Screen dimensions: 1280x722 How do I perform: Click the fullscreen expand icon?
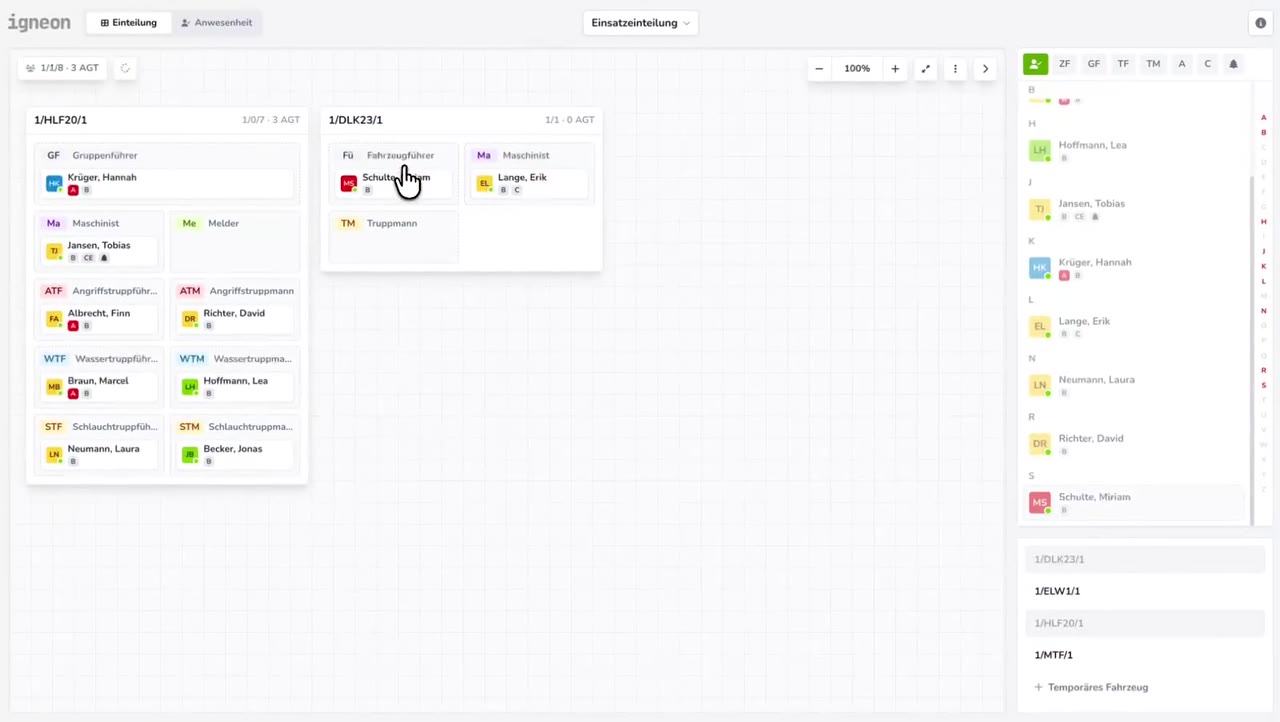coord(925,69)
